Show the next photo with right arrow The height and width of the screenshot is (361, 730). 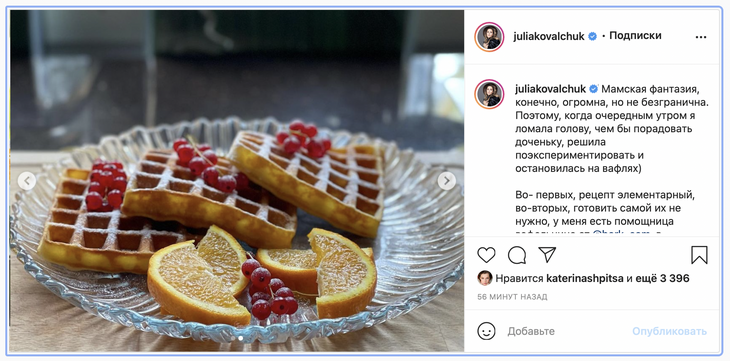(x=446, y=180)
